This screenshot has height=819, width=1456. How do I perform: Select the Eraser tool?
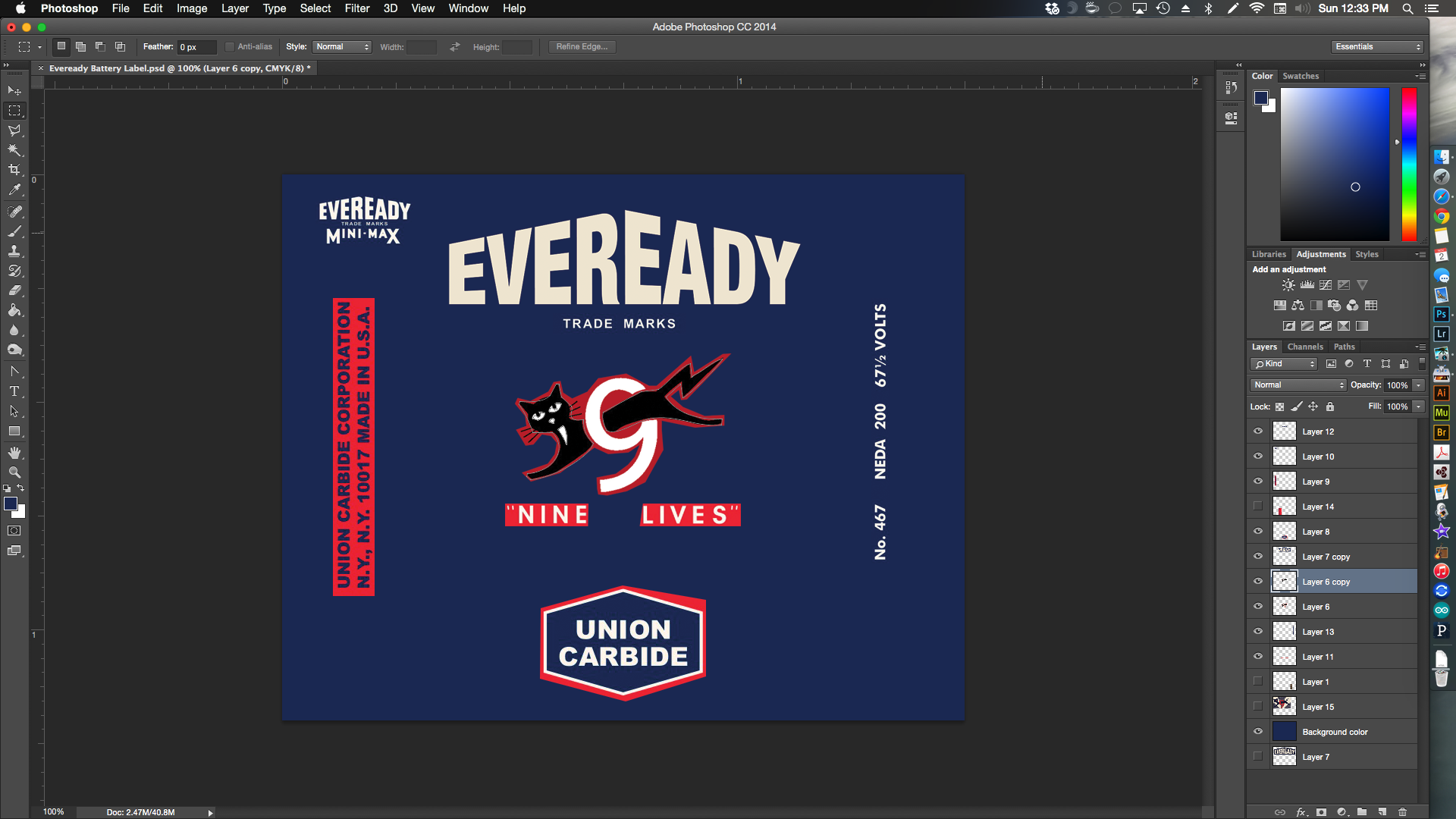tap(14, 290)
